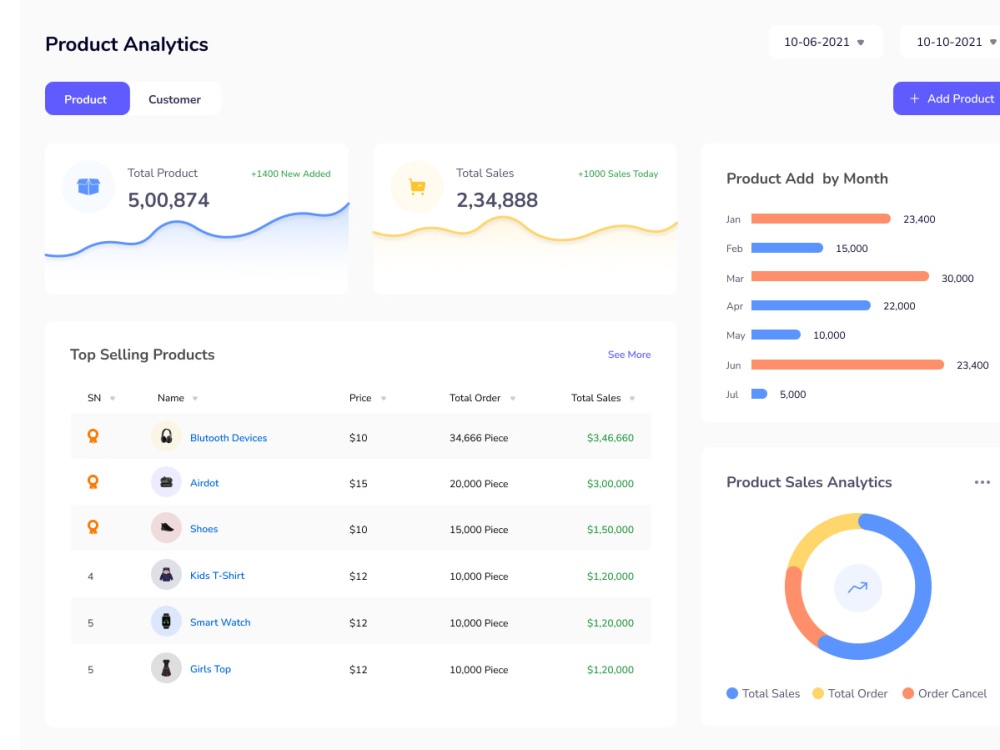This screenshot has width=1000, height=750.
Task: Open the Shoes product link
Action: click(x=203, y=529)
